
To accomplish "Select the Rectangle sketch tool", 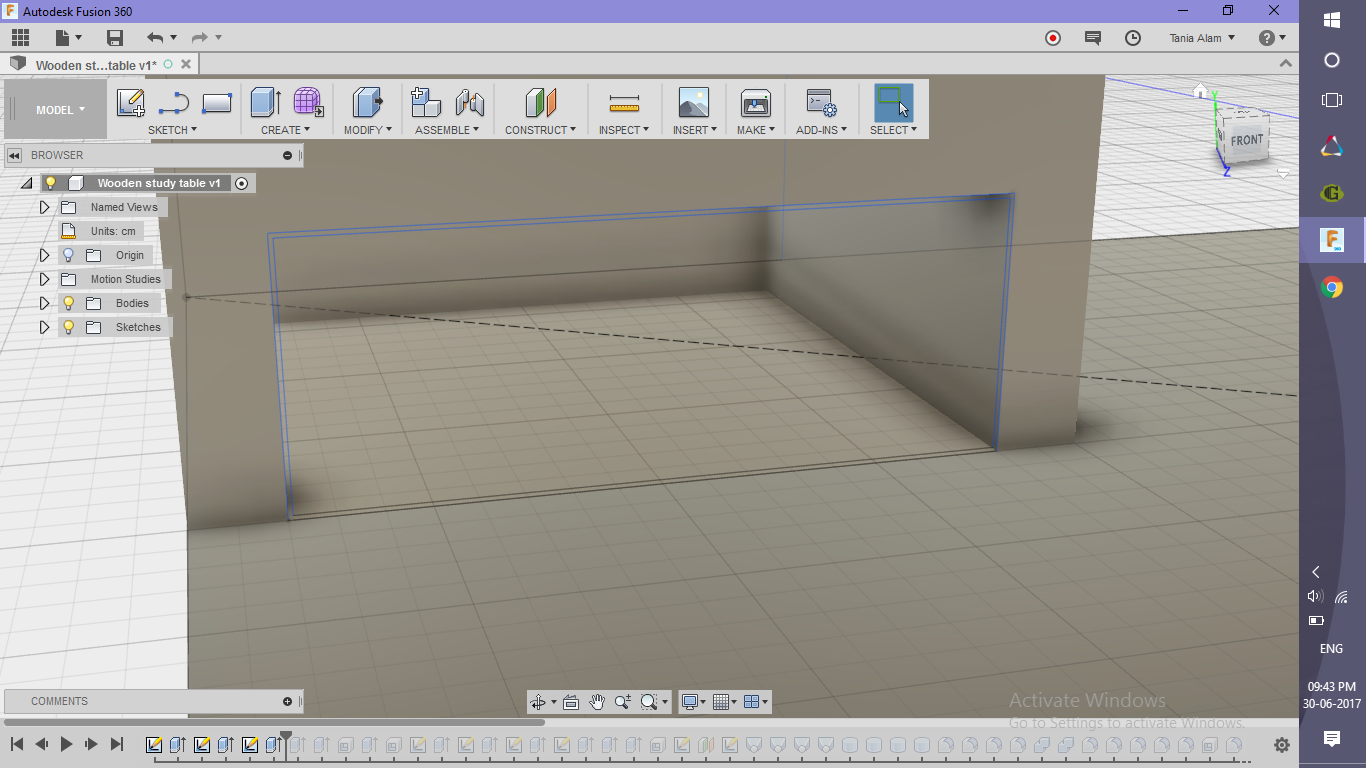I will tap(217, 103).
